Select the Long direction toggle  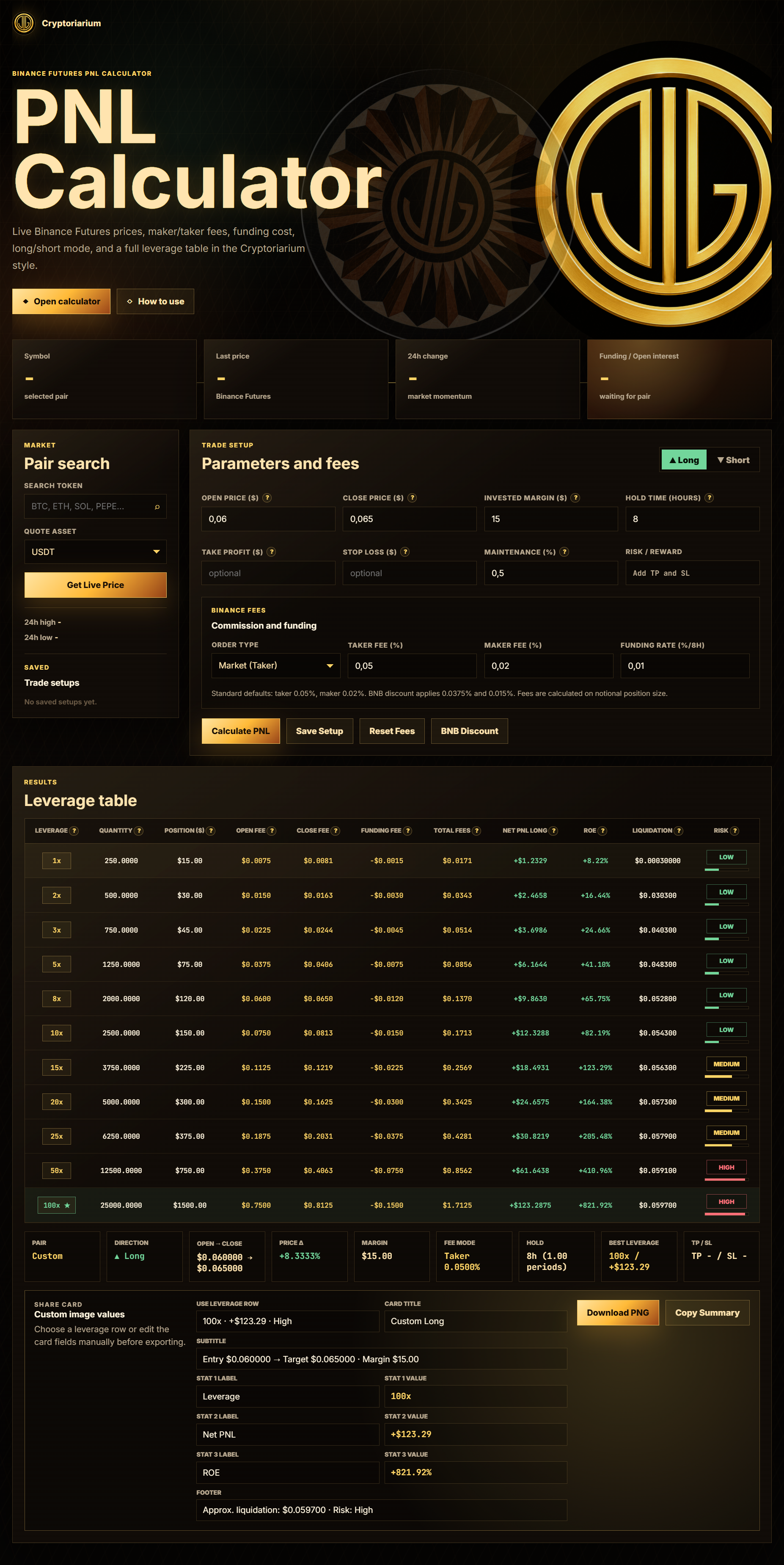tap(684, 460)
